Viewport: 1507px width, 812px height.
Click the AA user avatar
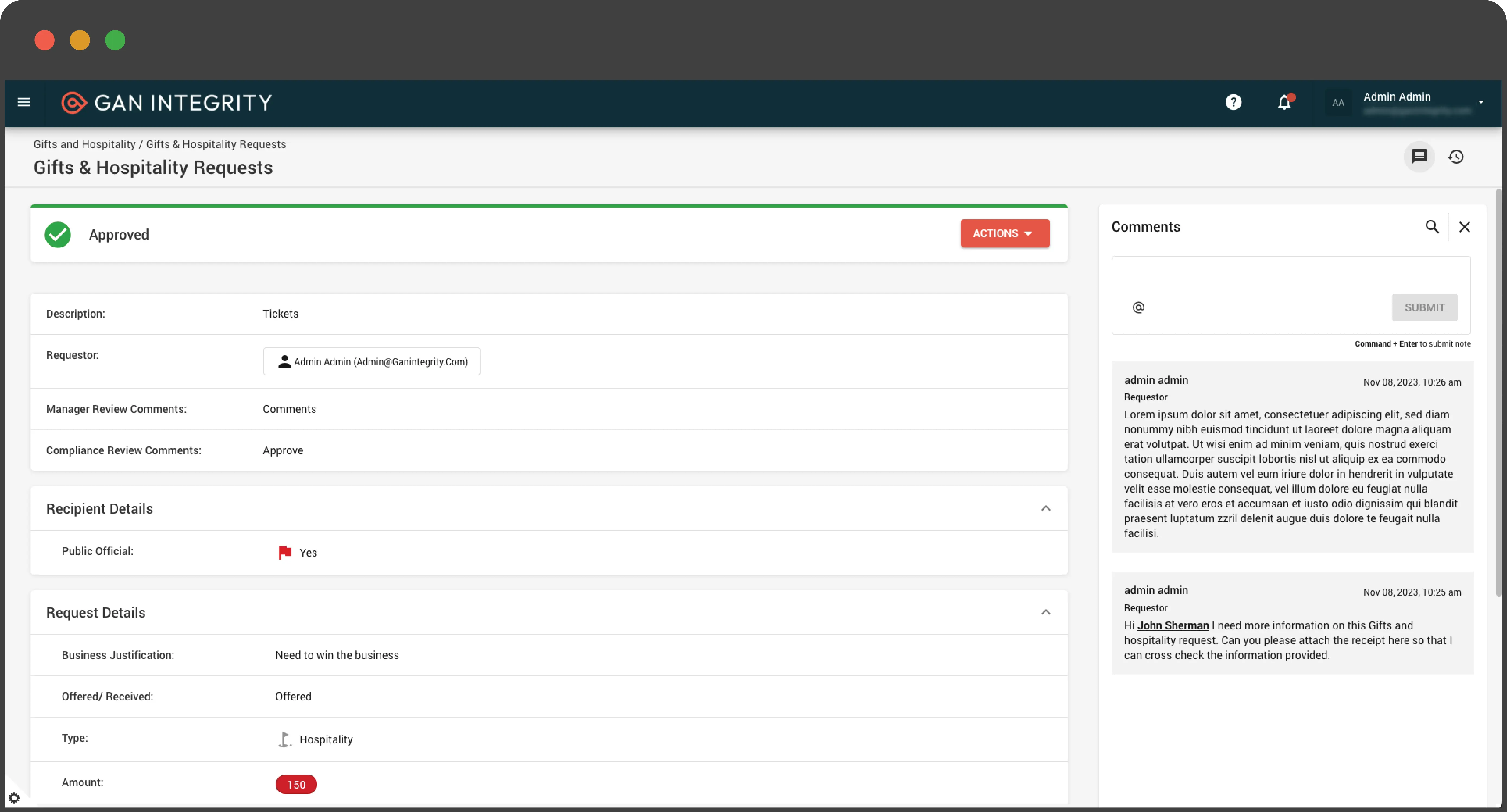[1338, 103]
